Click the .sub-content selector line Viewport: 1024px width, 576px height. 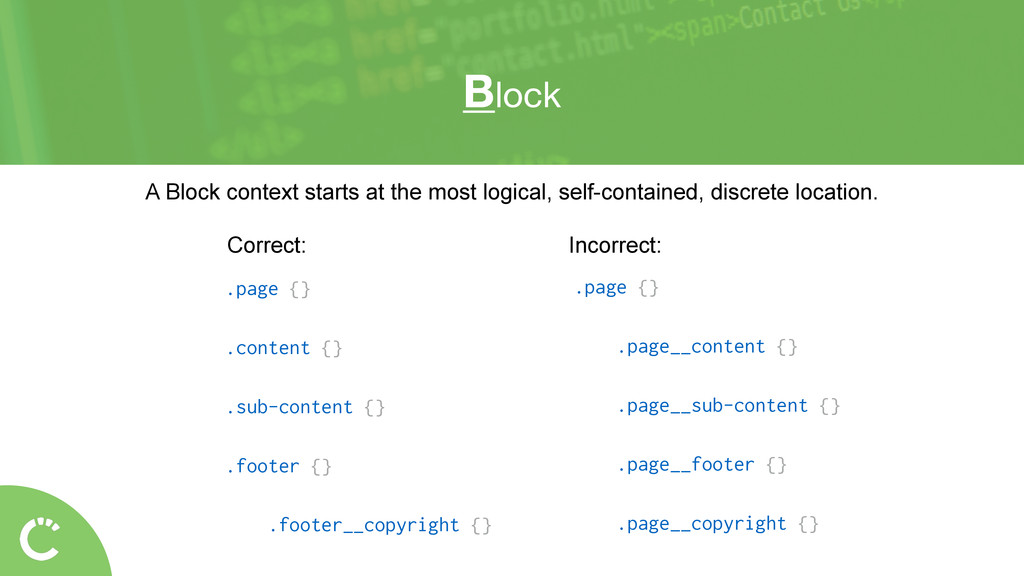(x=289, y=407)
